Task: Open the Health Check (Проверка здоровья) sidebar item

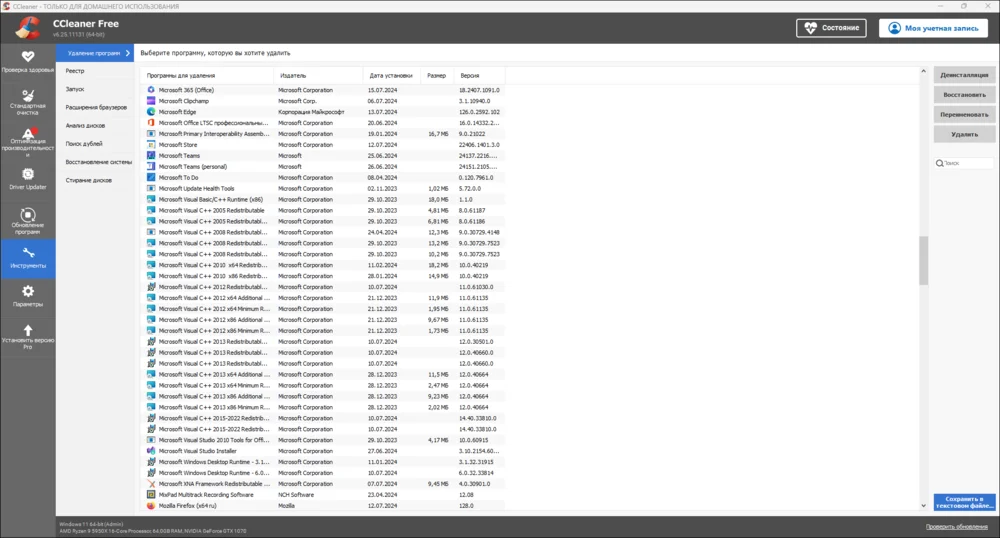Action: pyautogui.click(x=27, y=61)
